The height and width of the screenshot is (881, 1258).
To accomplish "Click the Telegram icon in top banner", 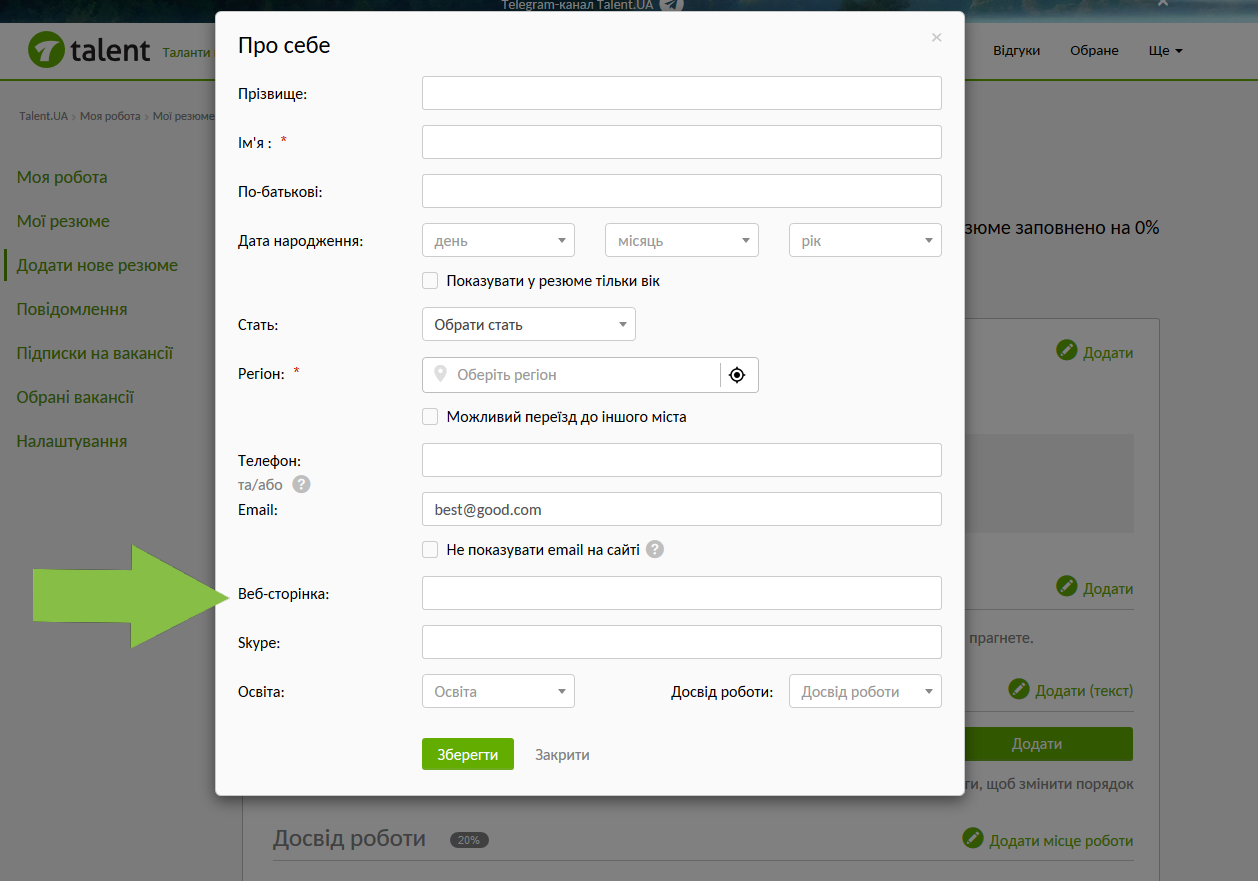I will [673, 4].
